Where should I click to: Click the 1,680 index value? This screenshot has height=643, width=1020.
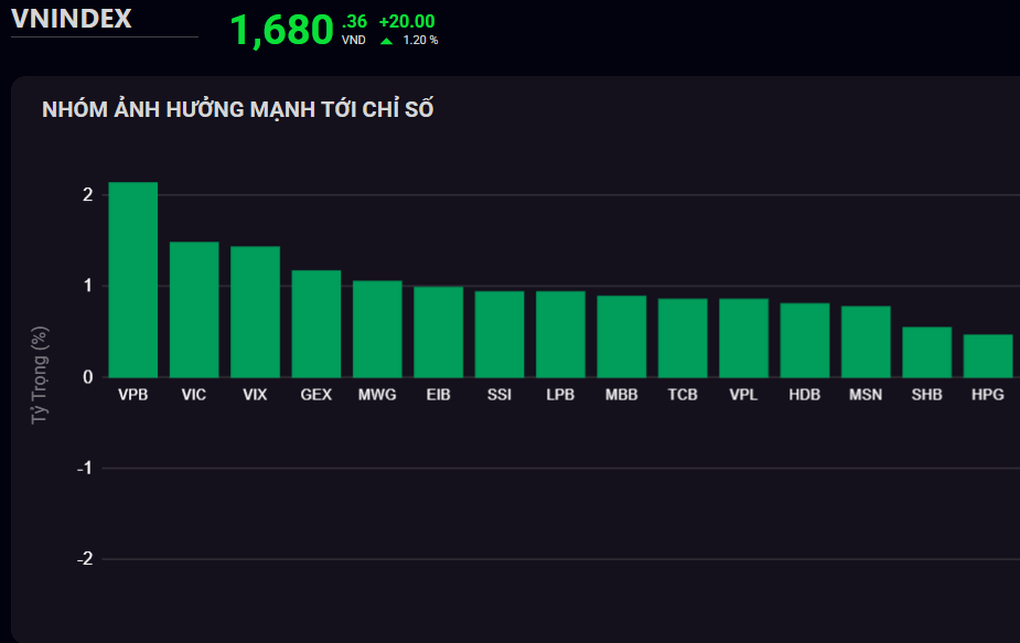(x=281, y=31)
